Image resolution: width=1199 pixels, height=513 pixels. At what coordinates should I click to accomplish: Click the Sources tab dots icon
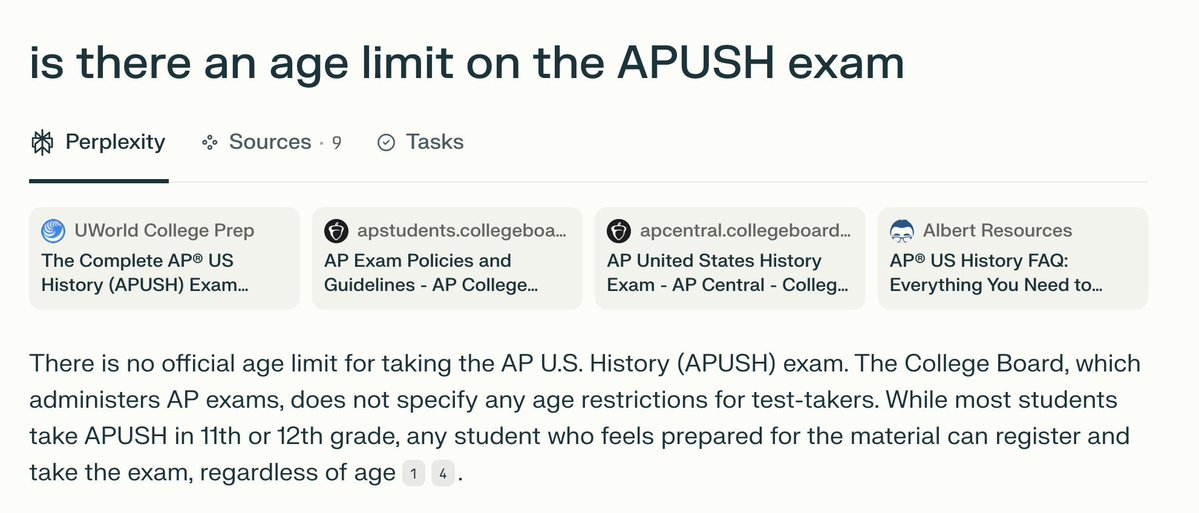coord(210,143)
